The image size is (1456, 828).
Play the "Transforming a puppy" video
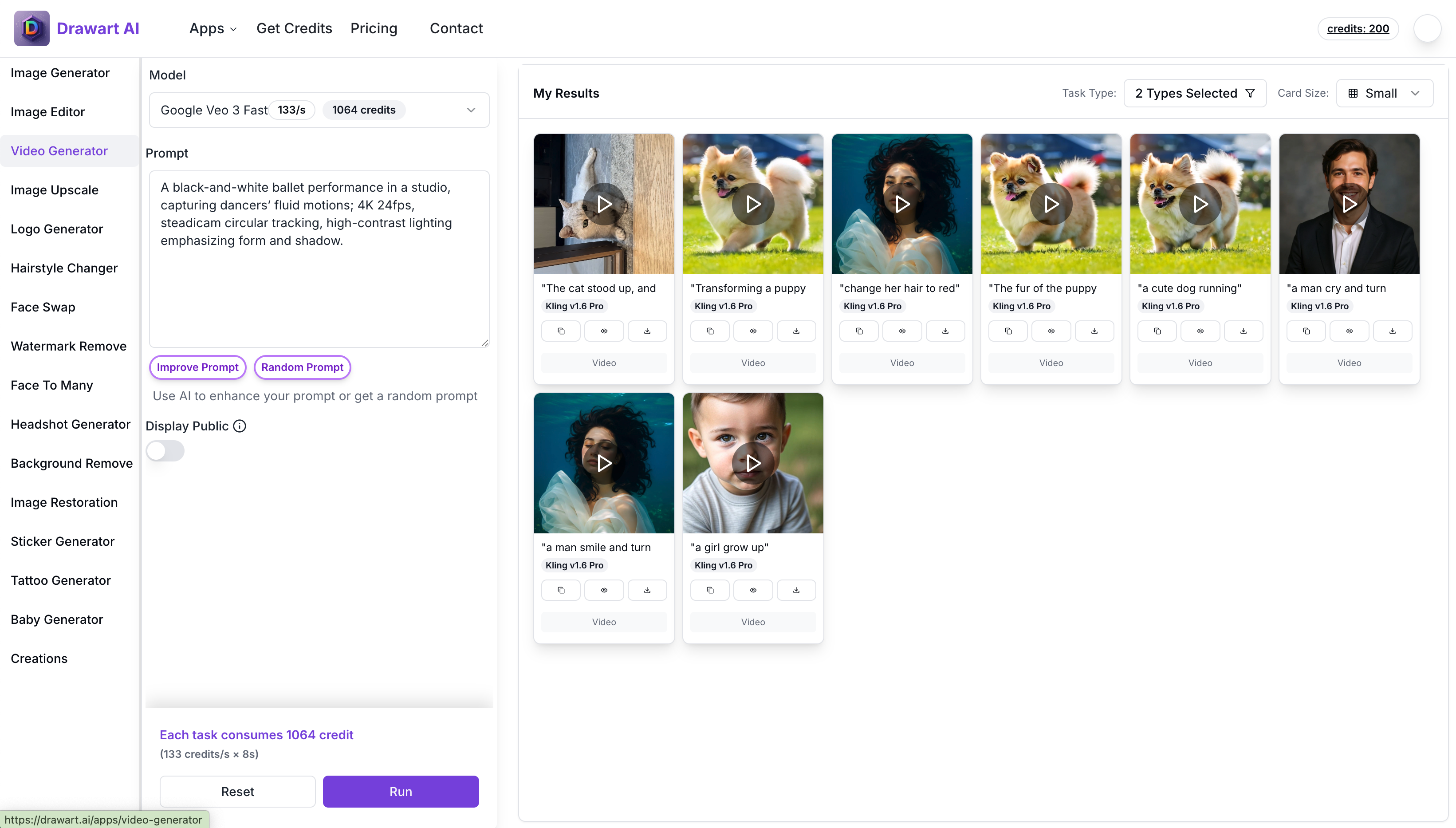click(x=753, y=204)
